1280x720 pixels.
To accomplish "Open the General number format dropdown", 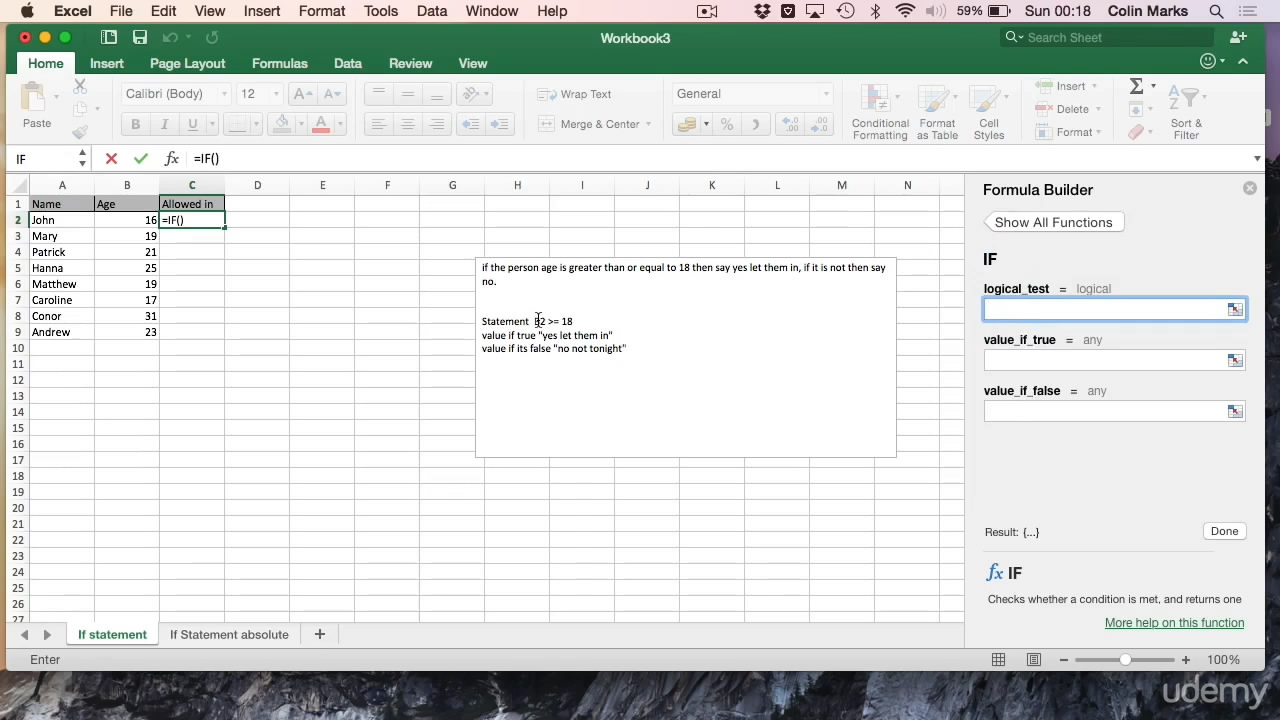I will (x=825, y=94).
